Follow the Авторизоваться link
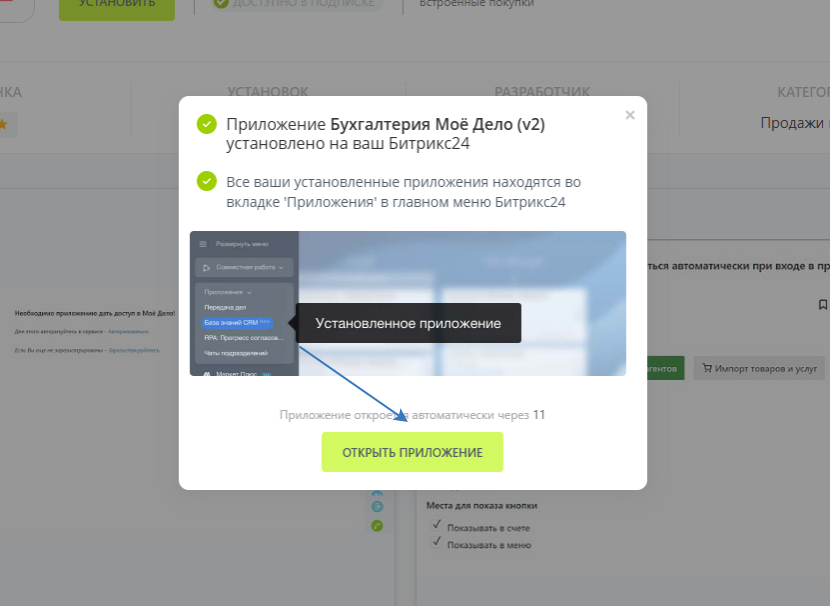This screenshot has width=830, height=606. pos(128,332)
